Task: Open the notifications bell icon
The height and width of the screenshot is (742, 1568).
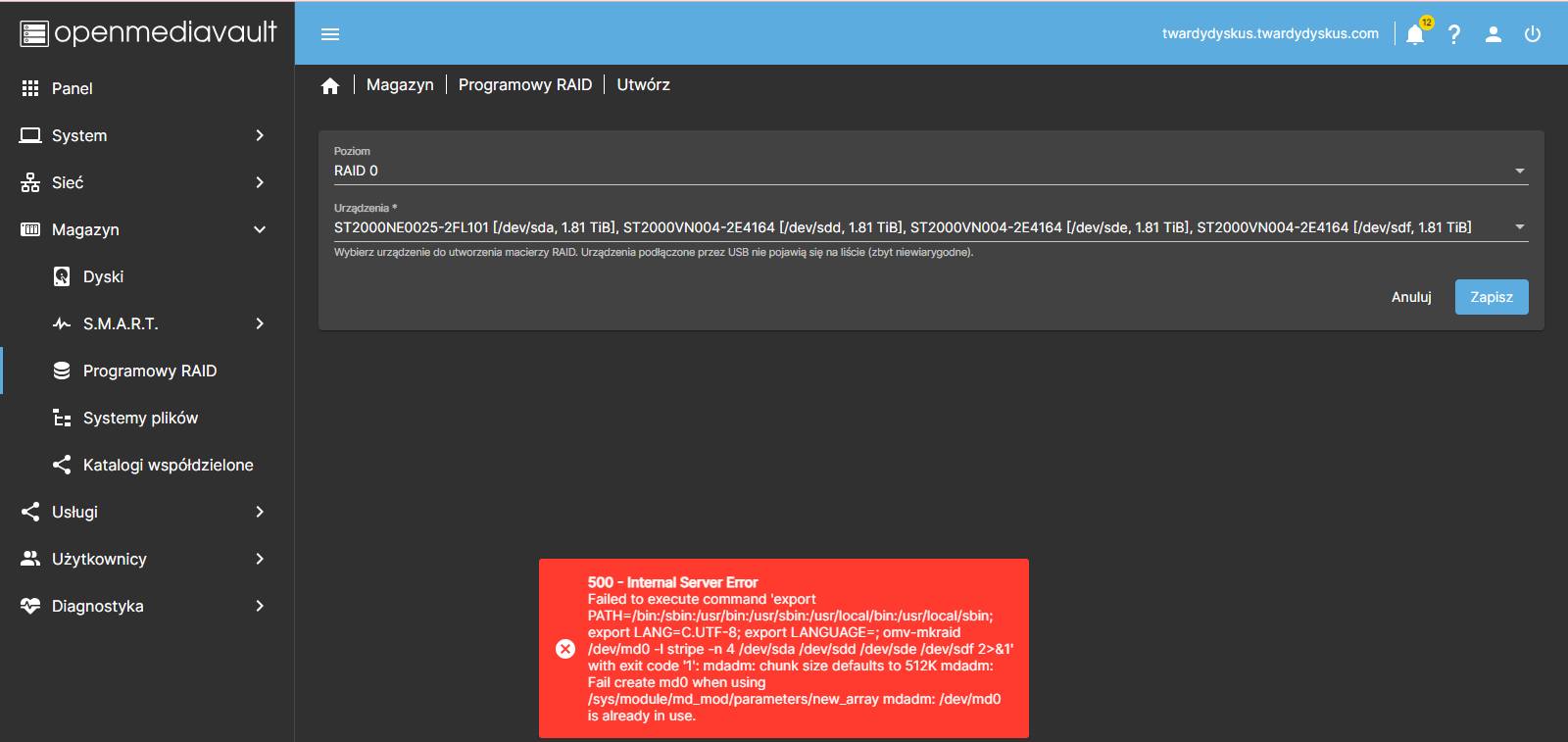Action: (x=1415, y=35)
